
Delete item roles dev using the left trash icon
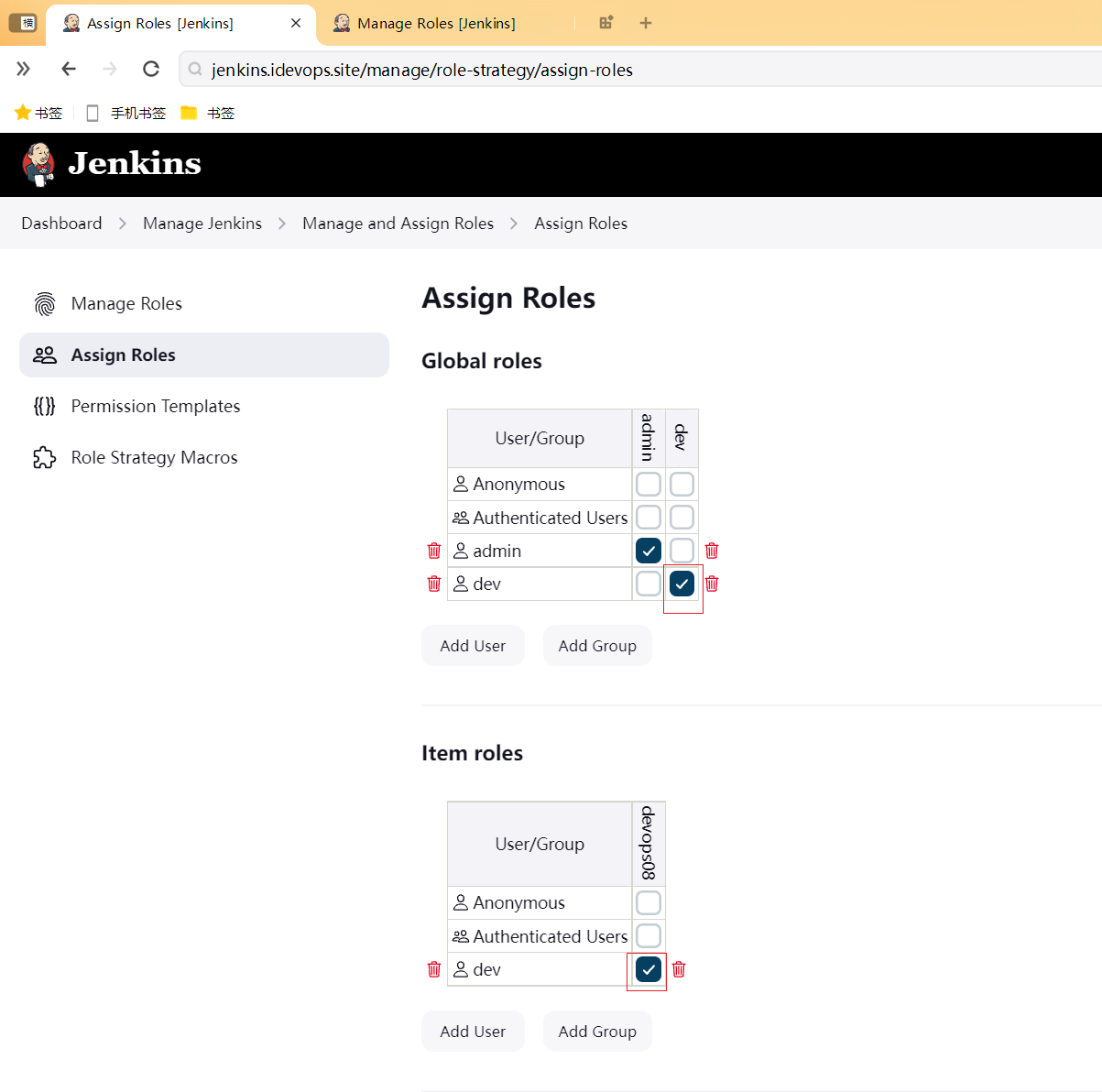pos(434,969)
